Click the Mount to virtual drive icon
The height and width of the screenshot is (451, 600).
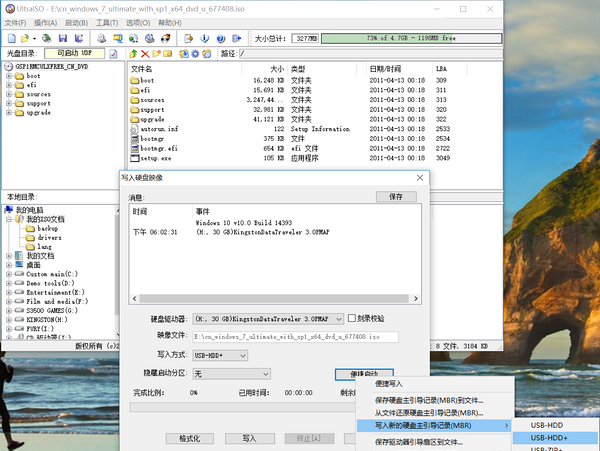click(149, 38)
